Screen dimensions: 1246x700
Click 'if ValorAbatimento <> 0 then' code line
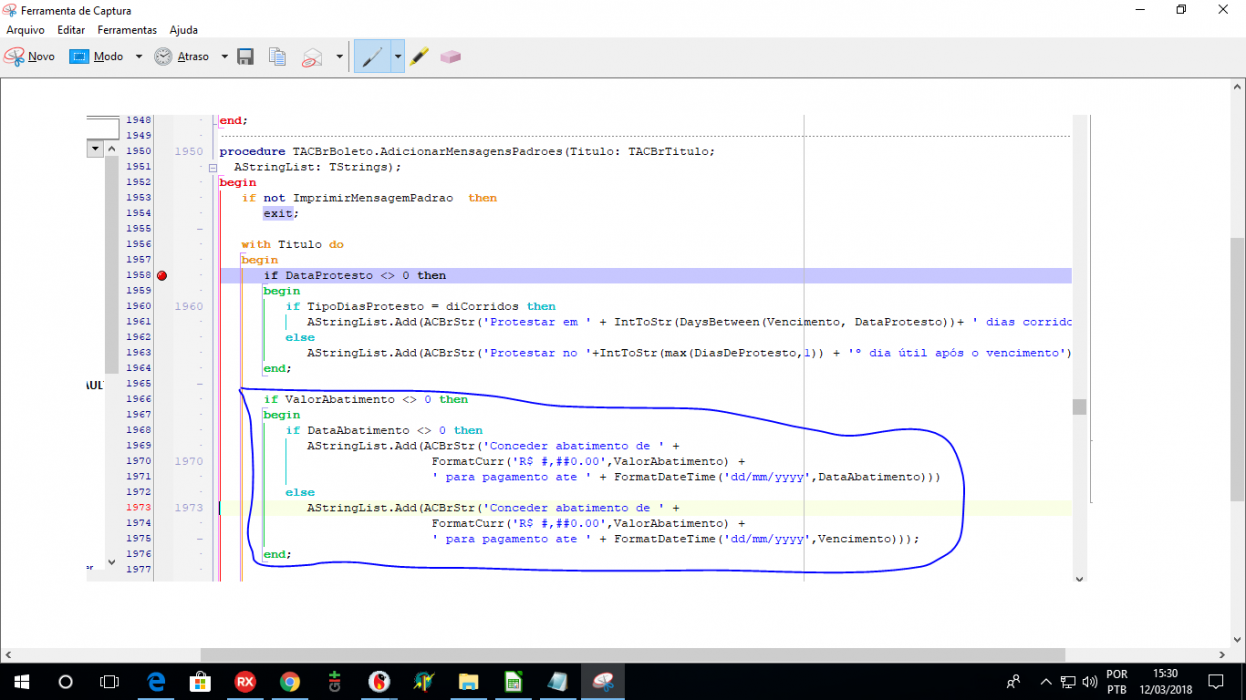366,400
